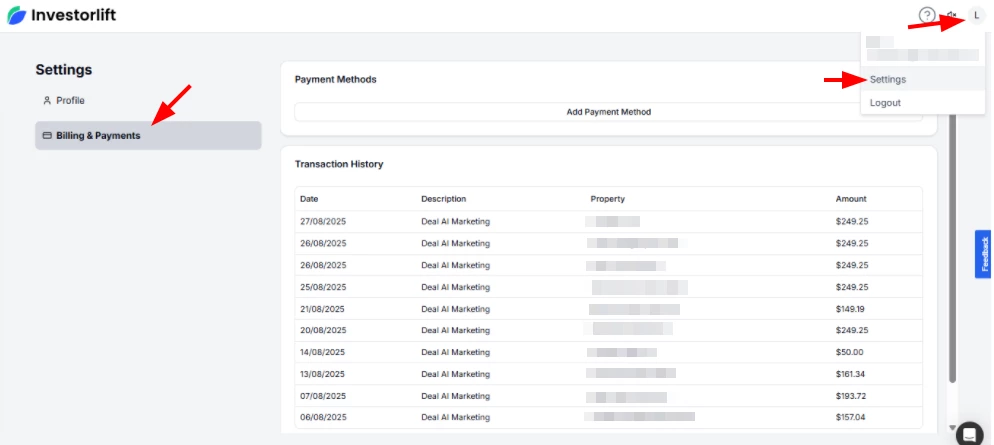Click the vertical scrollbar thumb

(x=952, y=250)
